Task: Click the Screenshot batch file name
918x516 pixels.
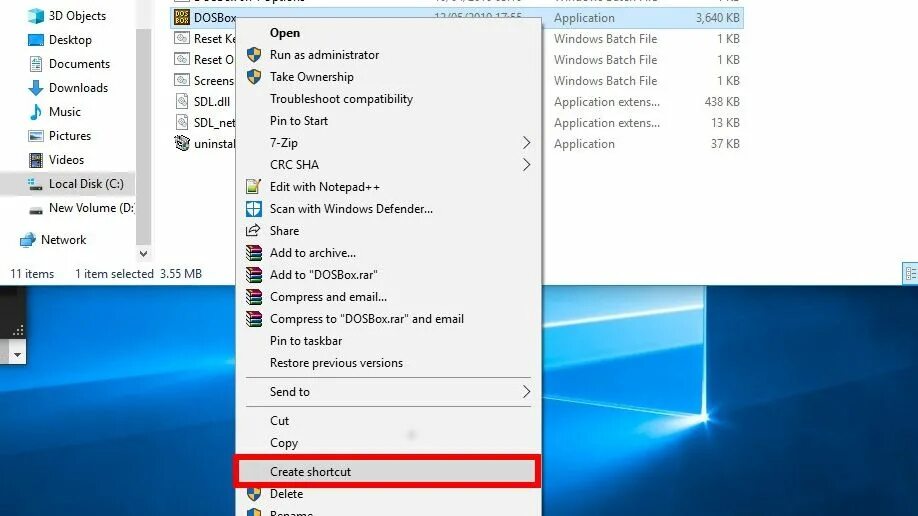Action: pos(214,81)
